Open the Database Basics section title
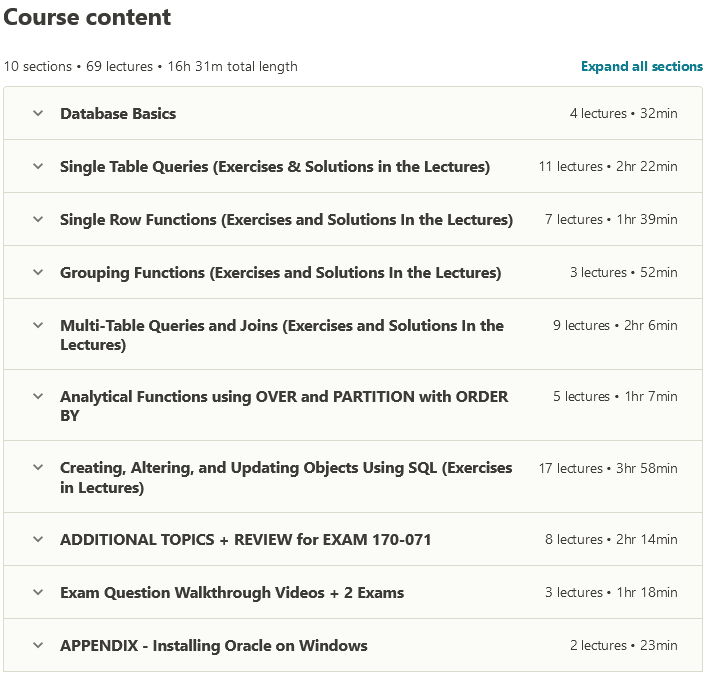 (x=118, y=114)
